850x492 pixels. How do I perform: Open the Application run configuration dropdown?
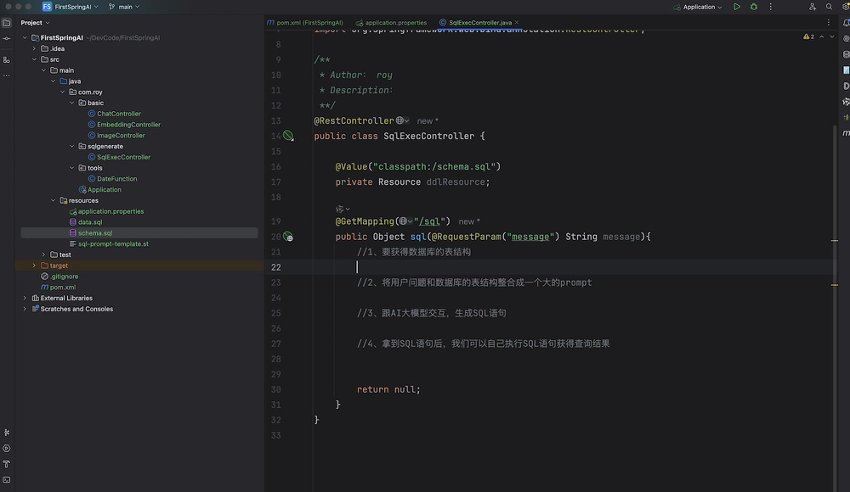pyautogui.click(x=698, y=7)
